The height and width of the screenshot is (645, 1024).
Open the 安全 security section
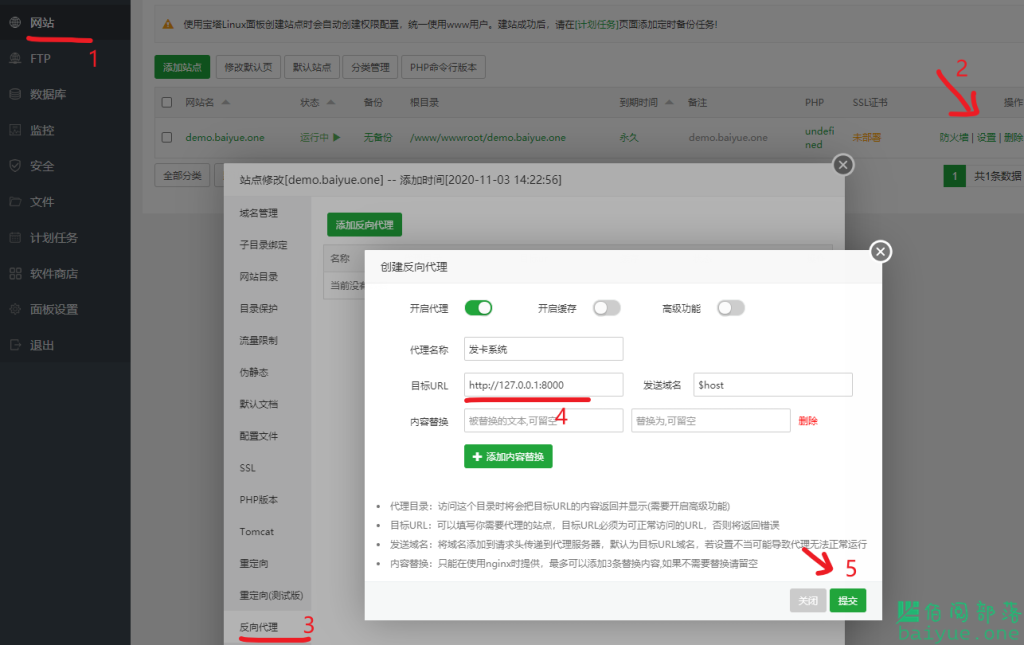(44, 164)
